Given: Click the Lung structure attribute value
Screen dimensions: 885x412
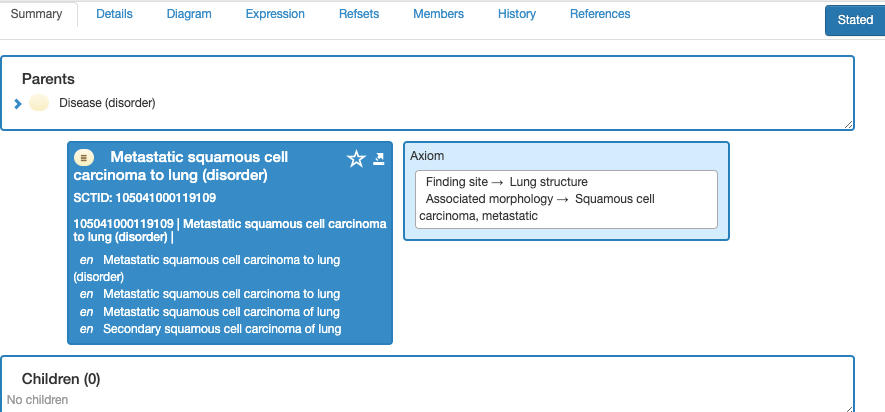Looking at the screenshot, I should click(x=548, y=182).
